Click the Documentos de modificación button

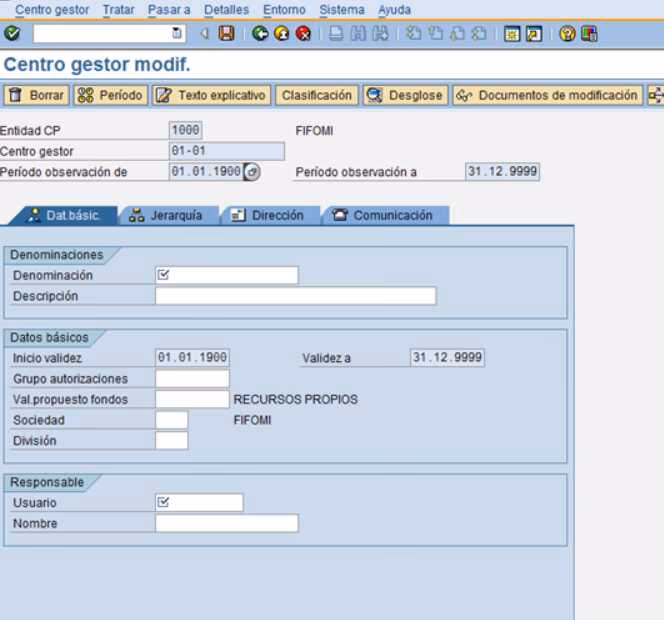(548, 95)
